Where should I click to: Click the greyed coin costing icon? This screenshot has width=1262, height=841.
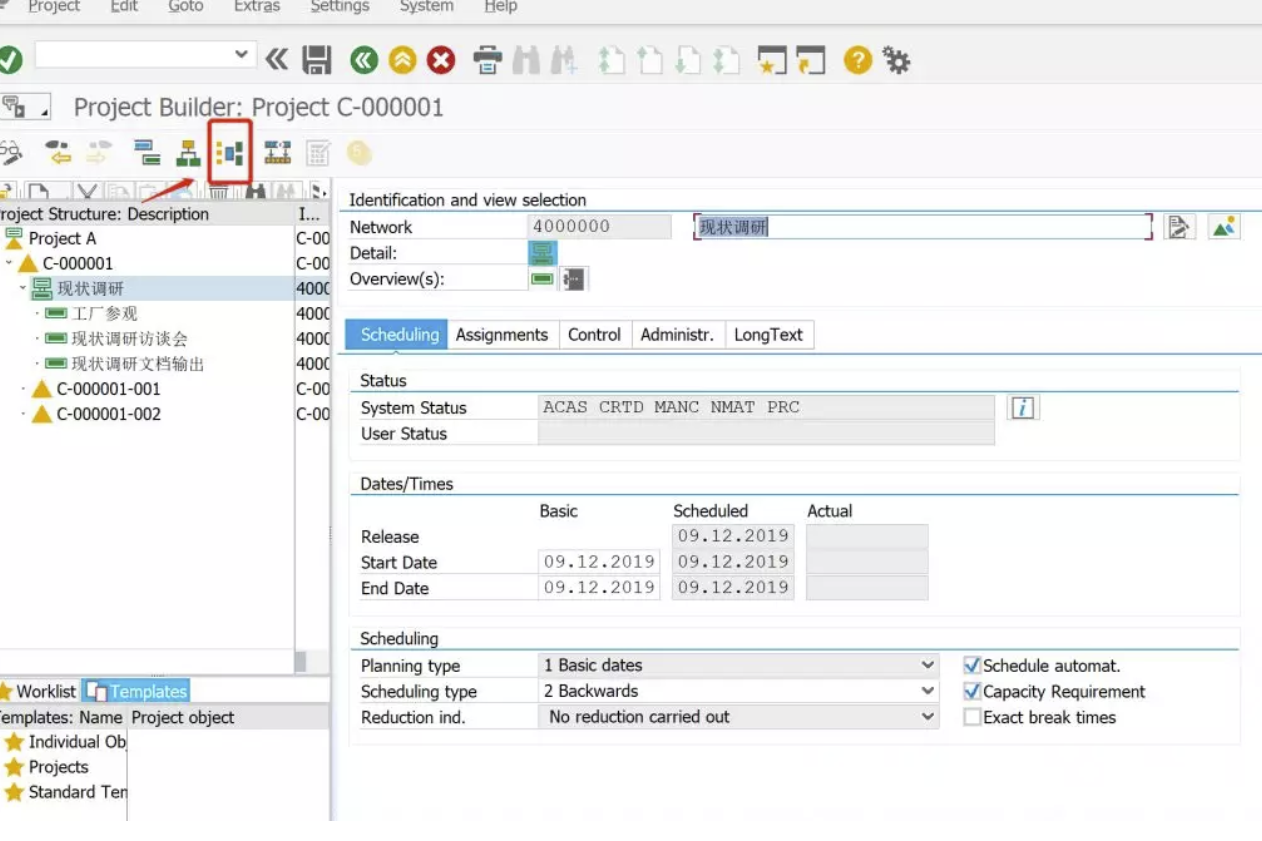tap(359, 152)
